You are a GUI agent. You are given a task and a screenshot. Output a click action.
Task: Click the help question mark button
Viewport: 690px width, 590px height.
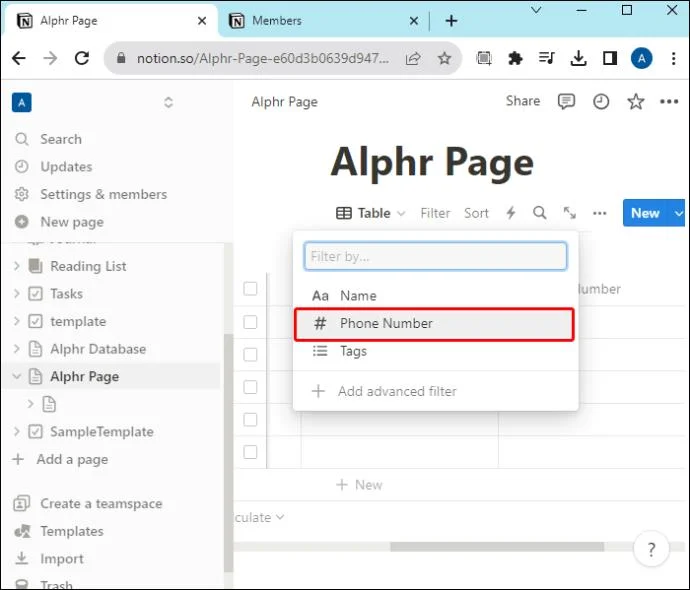(x=651, y=549)
